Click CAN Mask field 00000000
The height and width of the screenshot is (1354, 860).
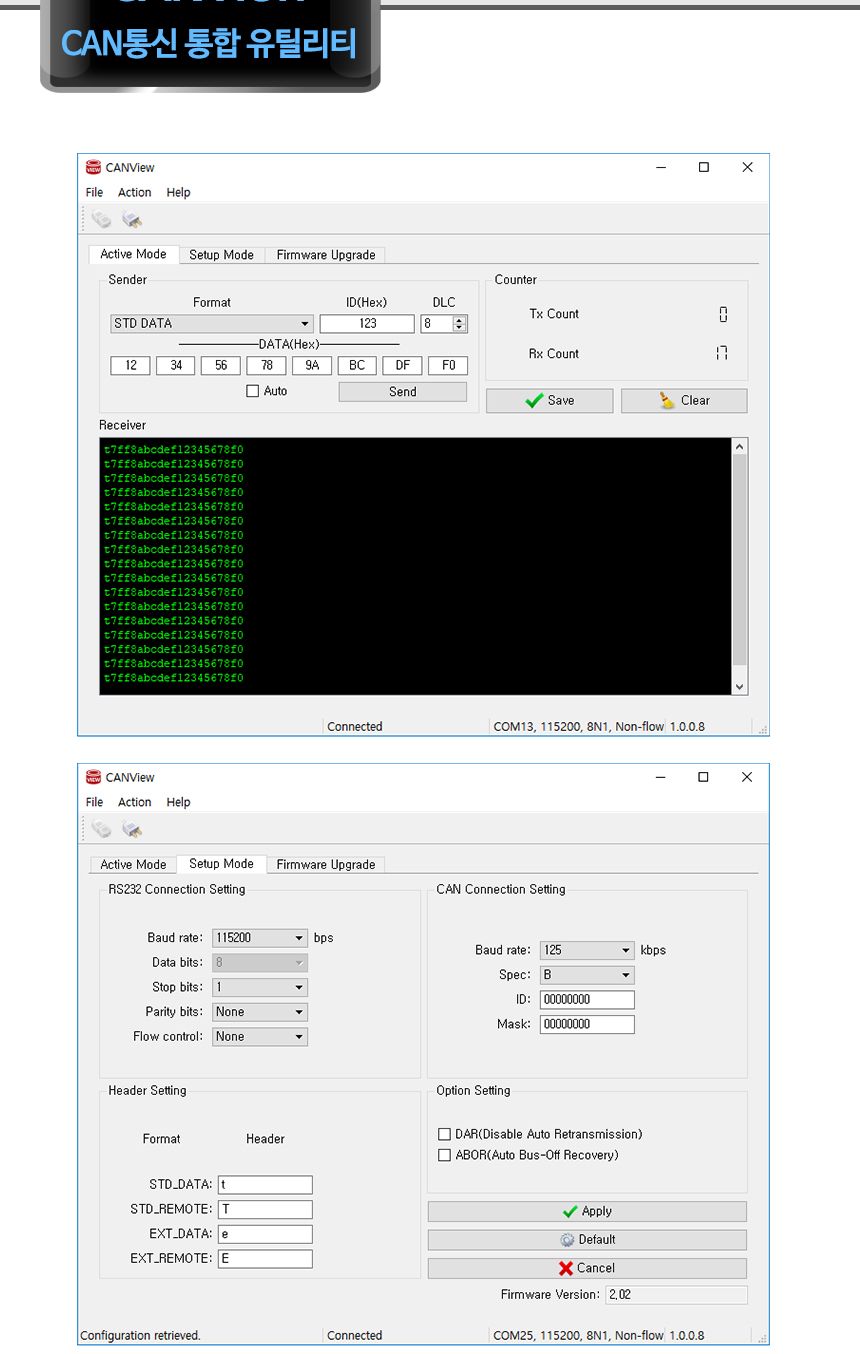click(x=587, y=1024)
